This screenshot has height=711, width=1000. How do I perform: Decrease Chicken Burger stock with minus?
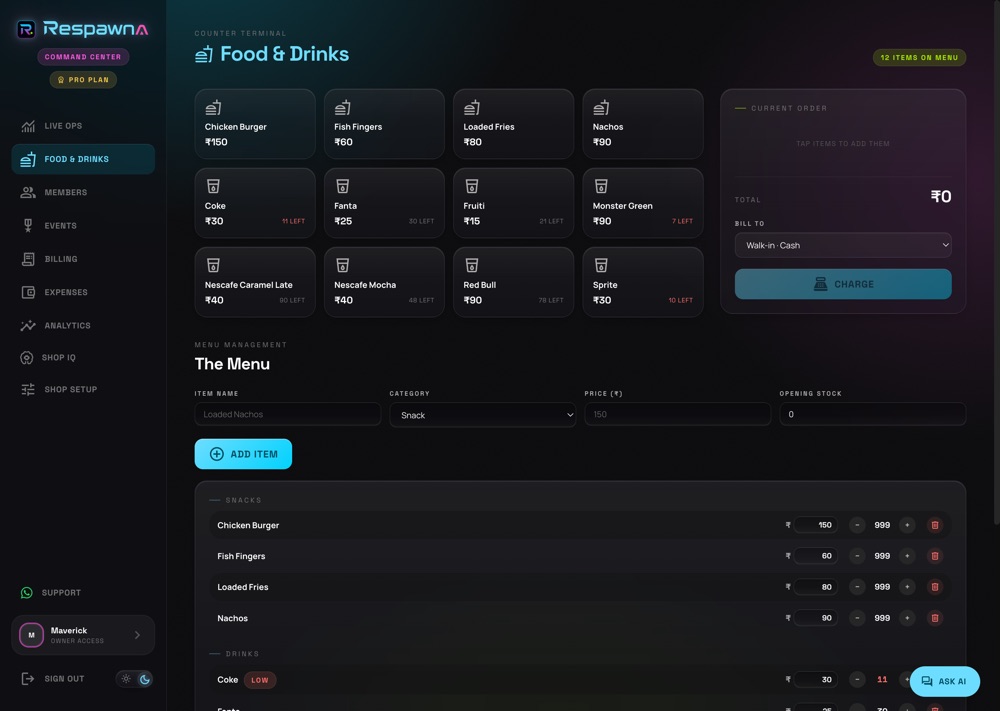click(x=857, y=525)
